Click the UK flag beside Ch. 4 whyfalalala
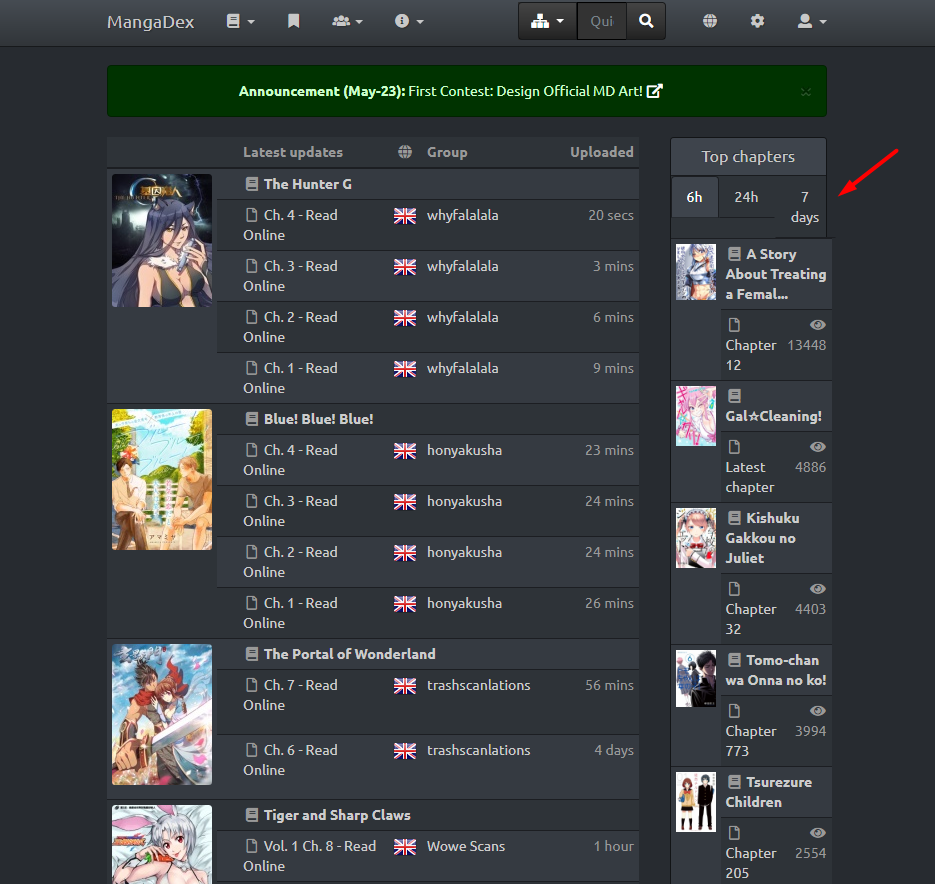Image resolution: width=935 pixels, height=884 pixels. point(405,216)
